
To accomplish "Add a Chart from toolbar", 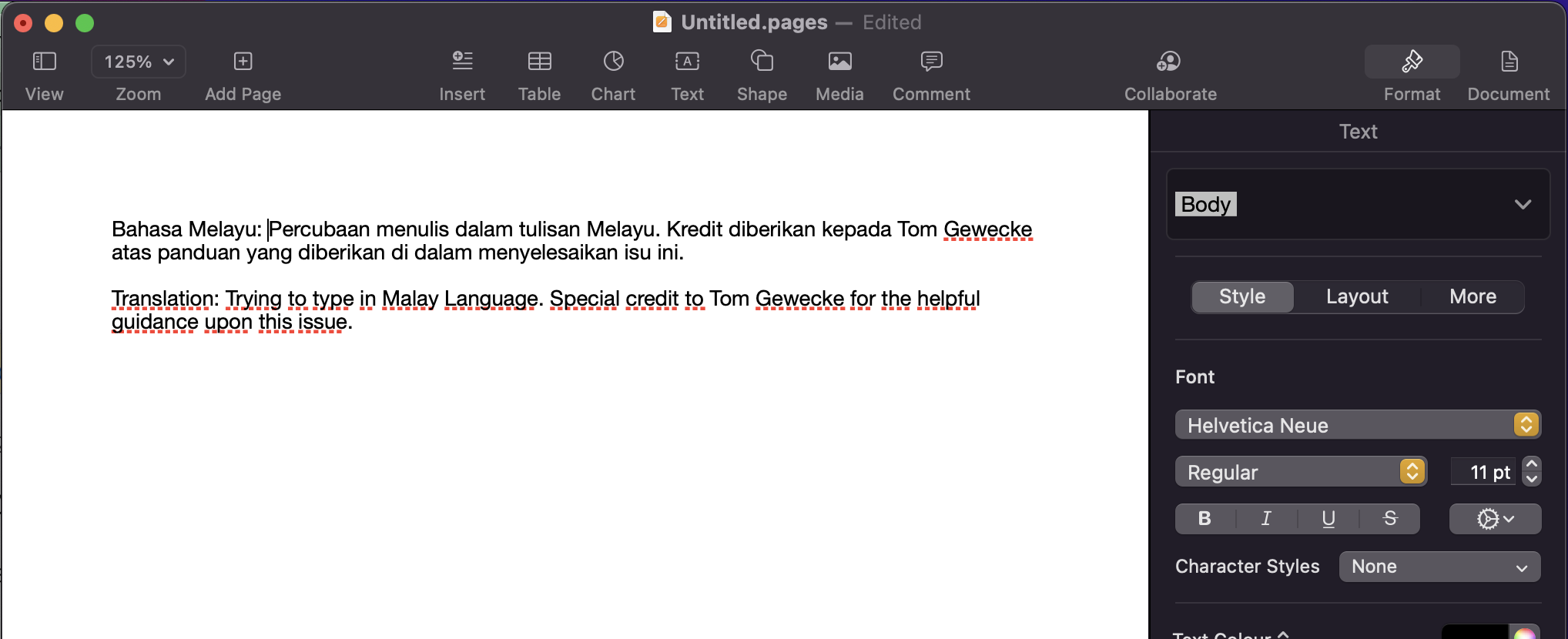I will 614,61.
